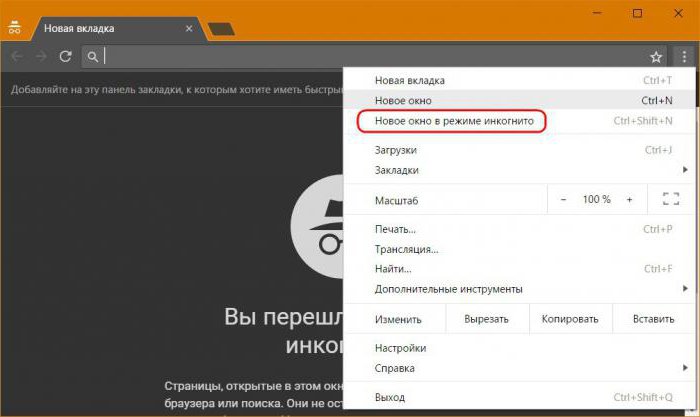
Task: Bookmark this page with the star icon
Action: pos(655,57)
